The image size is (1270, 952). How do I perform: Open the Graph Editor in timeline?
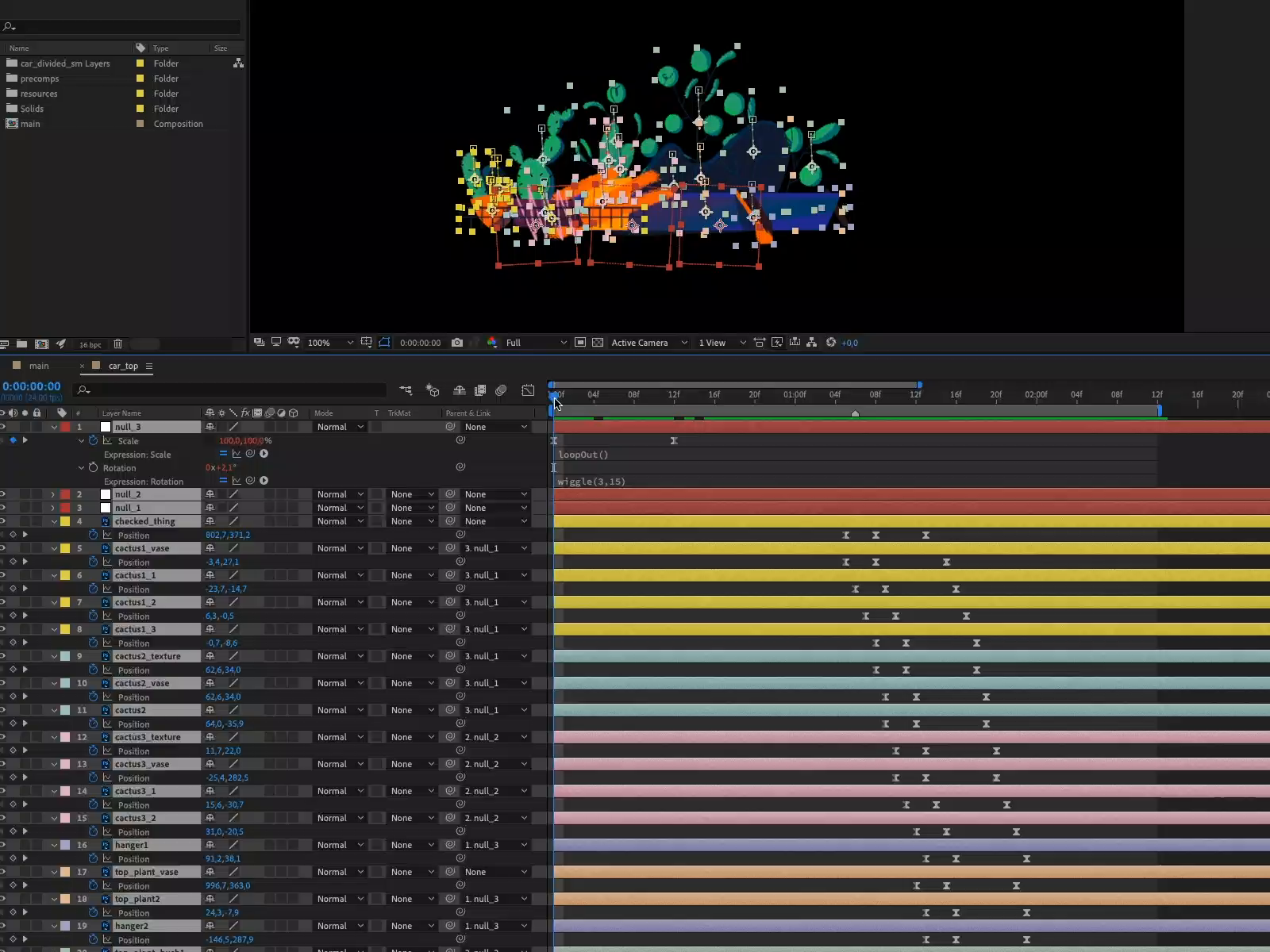(528, 390)
